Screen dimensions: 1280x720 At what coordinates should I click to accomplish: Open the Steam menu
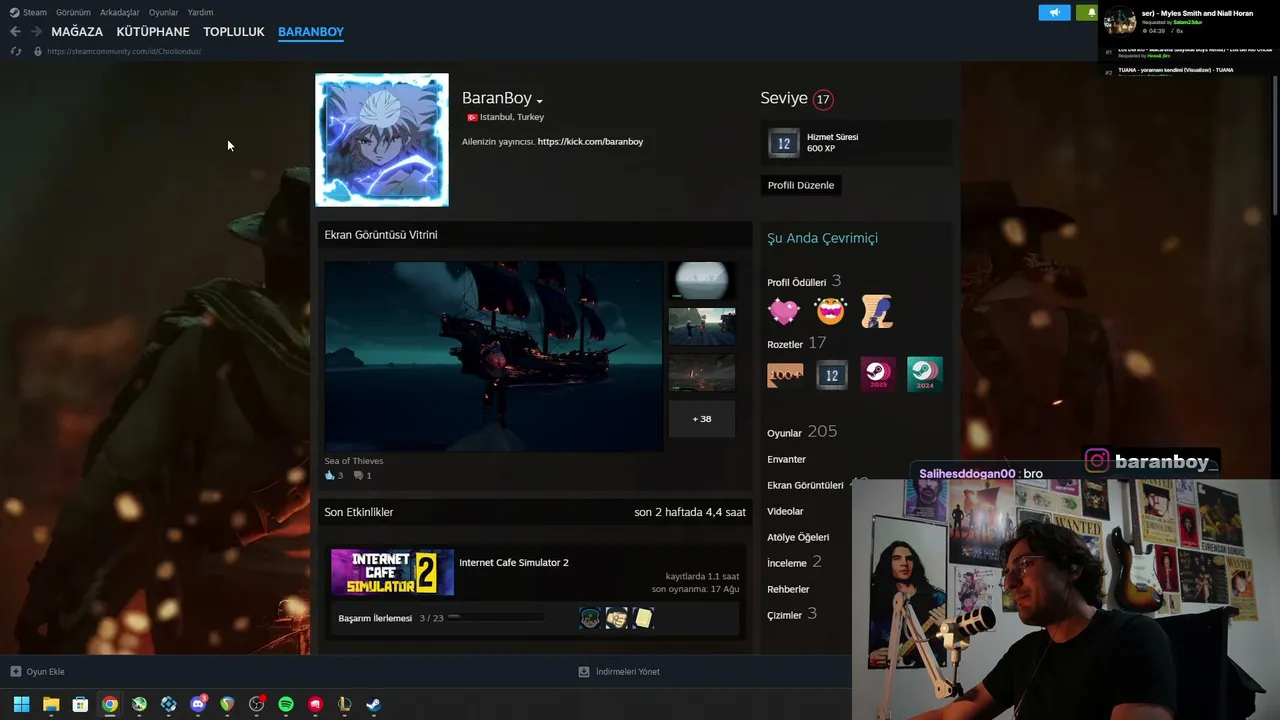[x=28, y=12]
